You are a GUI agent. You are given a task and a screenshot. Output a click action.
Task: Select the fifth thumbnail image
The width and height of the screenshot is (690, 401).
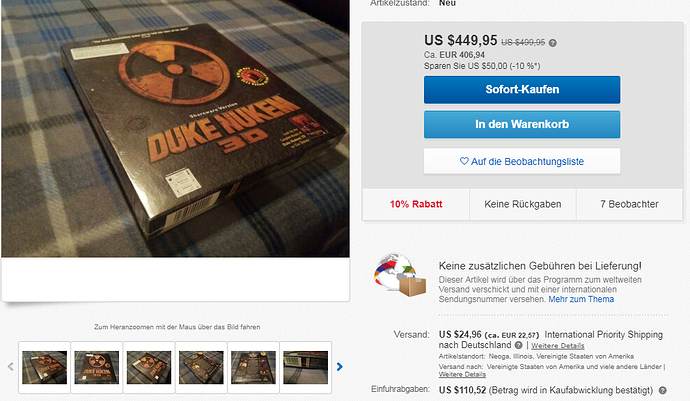click(x=253, y=367)
